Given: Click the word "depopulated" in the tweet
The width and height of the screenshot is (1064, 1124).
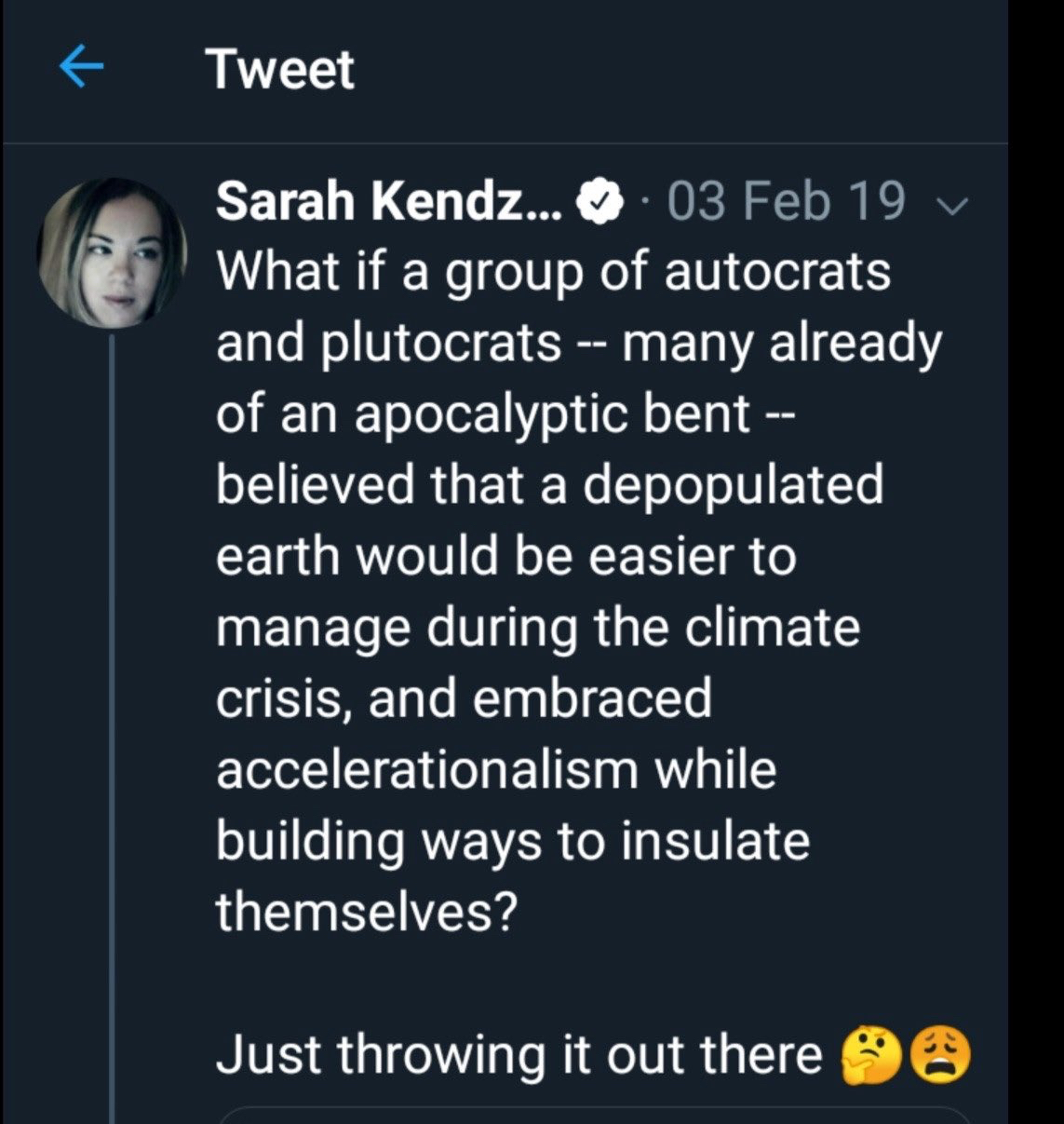Looking at the screenshot, I should tap(732, 484).
